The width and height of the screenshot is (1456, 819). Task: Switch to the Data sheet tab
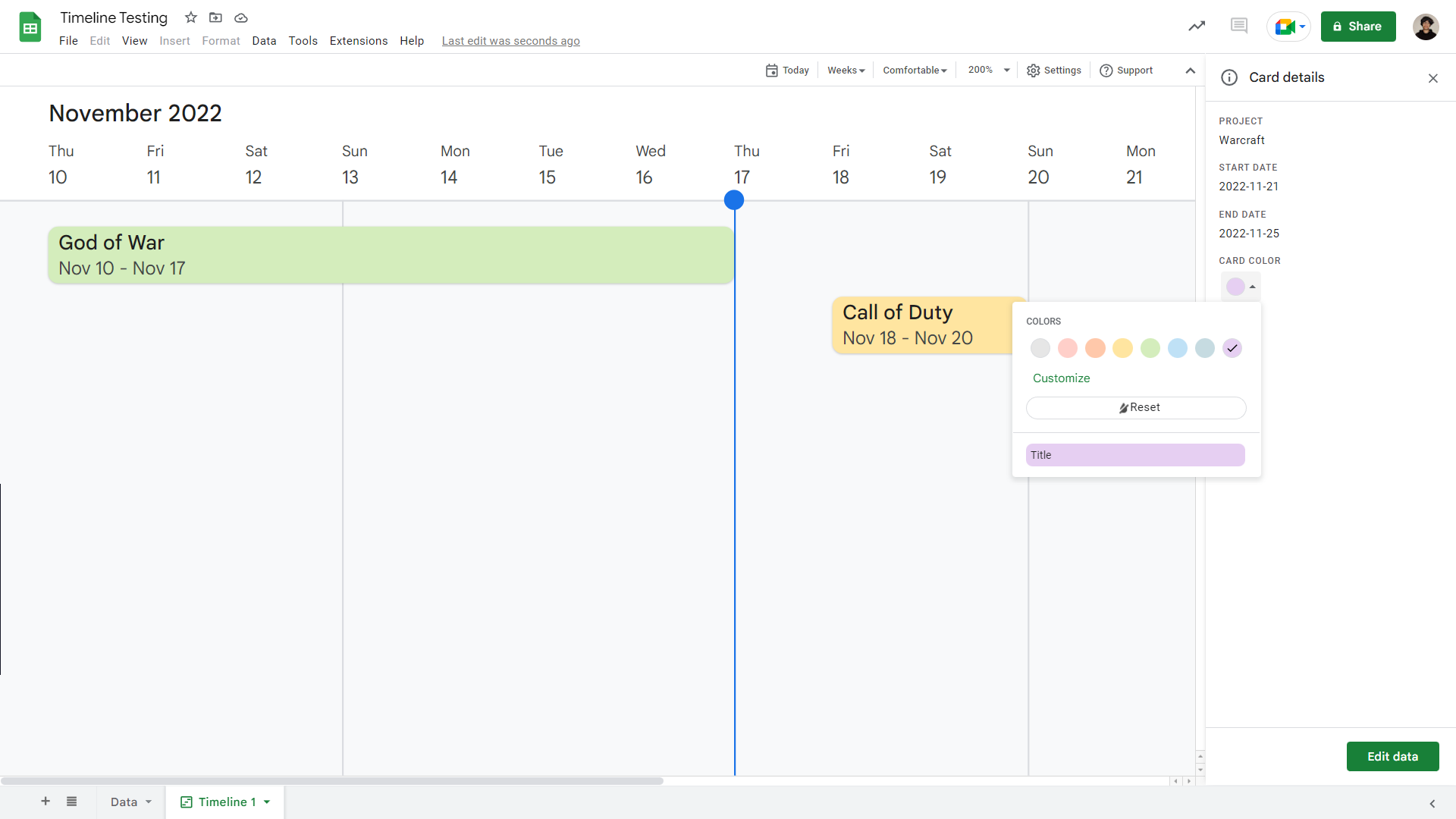coord(124,802)
